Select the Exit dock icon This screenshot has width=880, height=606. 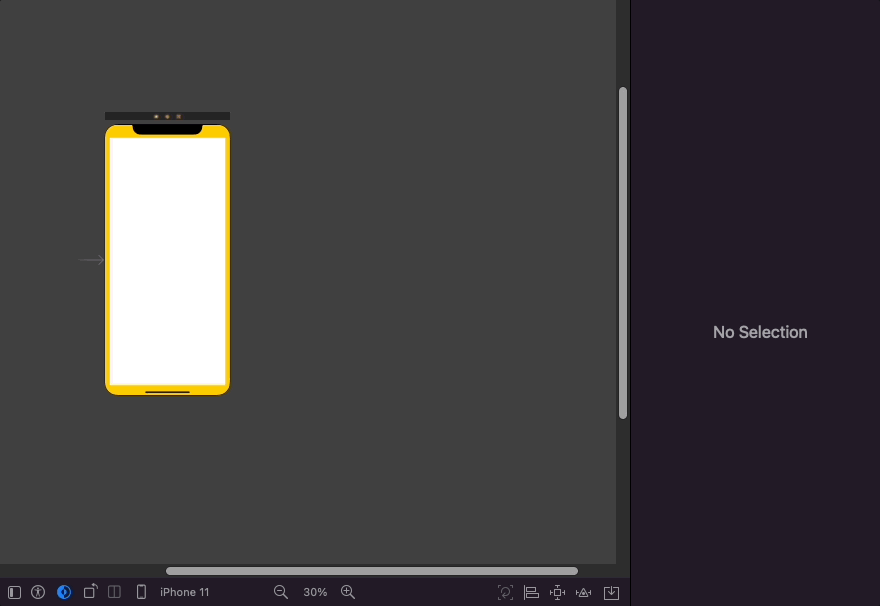pyautogui.click(x=178, y=116)
